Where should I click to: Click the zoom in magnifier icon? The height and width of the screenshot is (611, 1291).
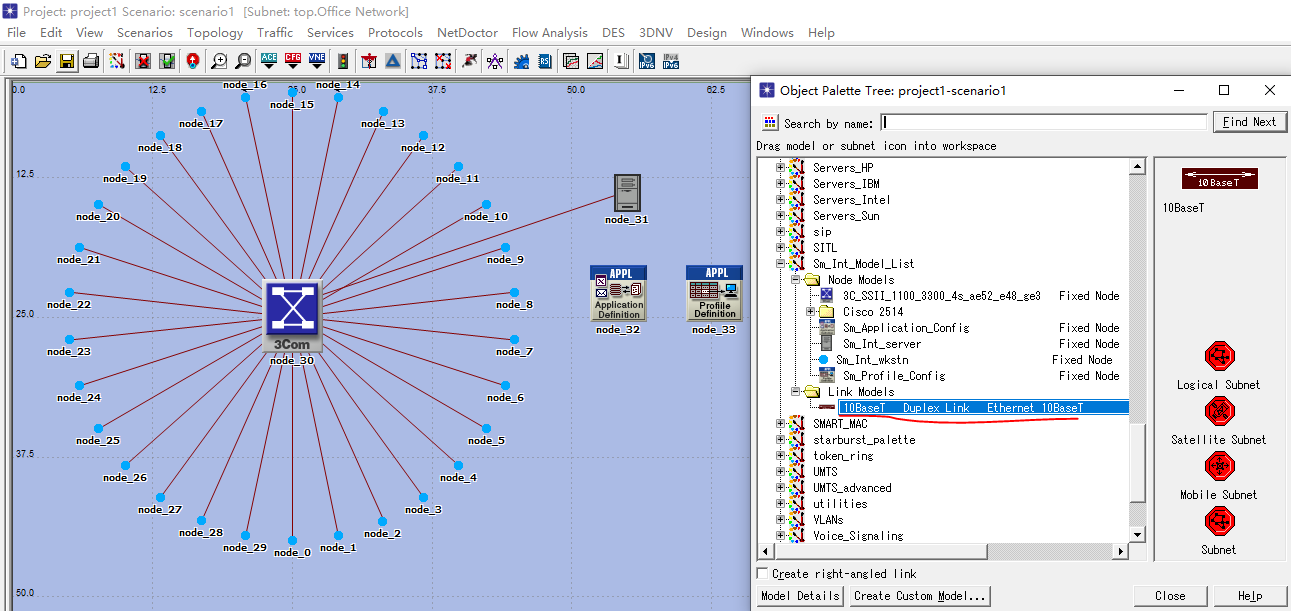click(219, 61)
